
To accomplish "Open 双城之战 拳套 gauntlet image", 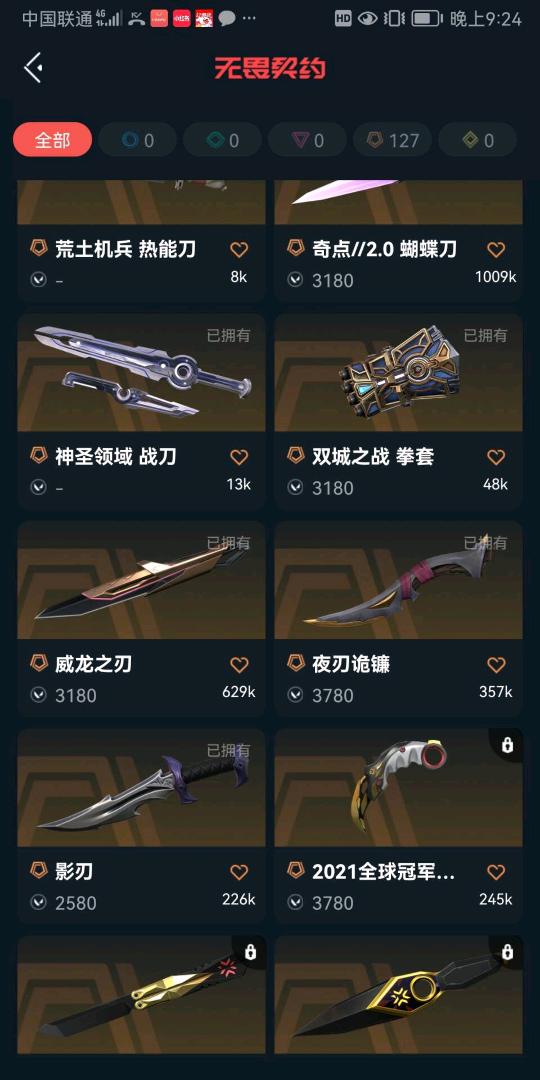I will (x=398, y=373).
